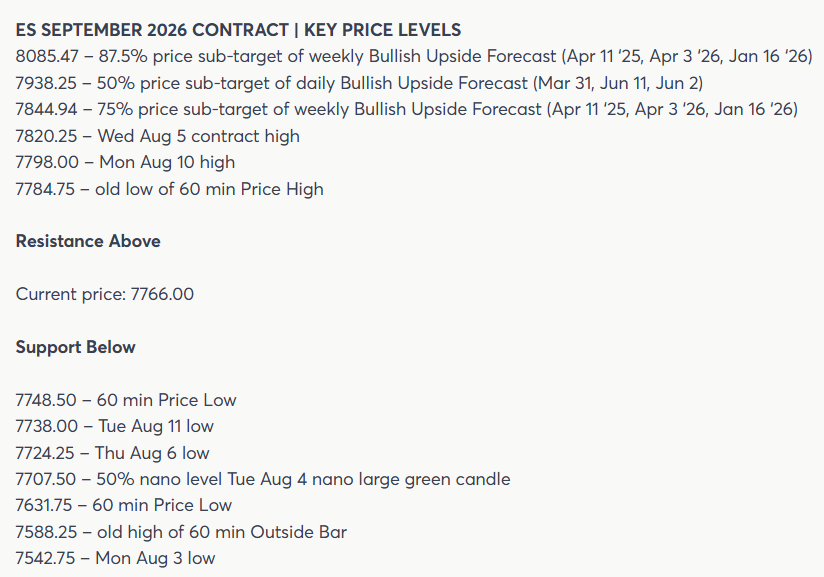Select the 7724.25 Thu Aug 6 low line
The width and height of the screenshot is (824, 577).
point(112,453)
